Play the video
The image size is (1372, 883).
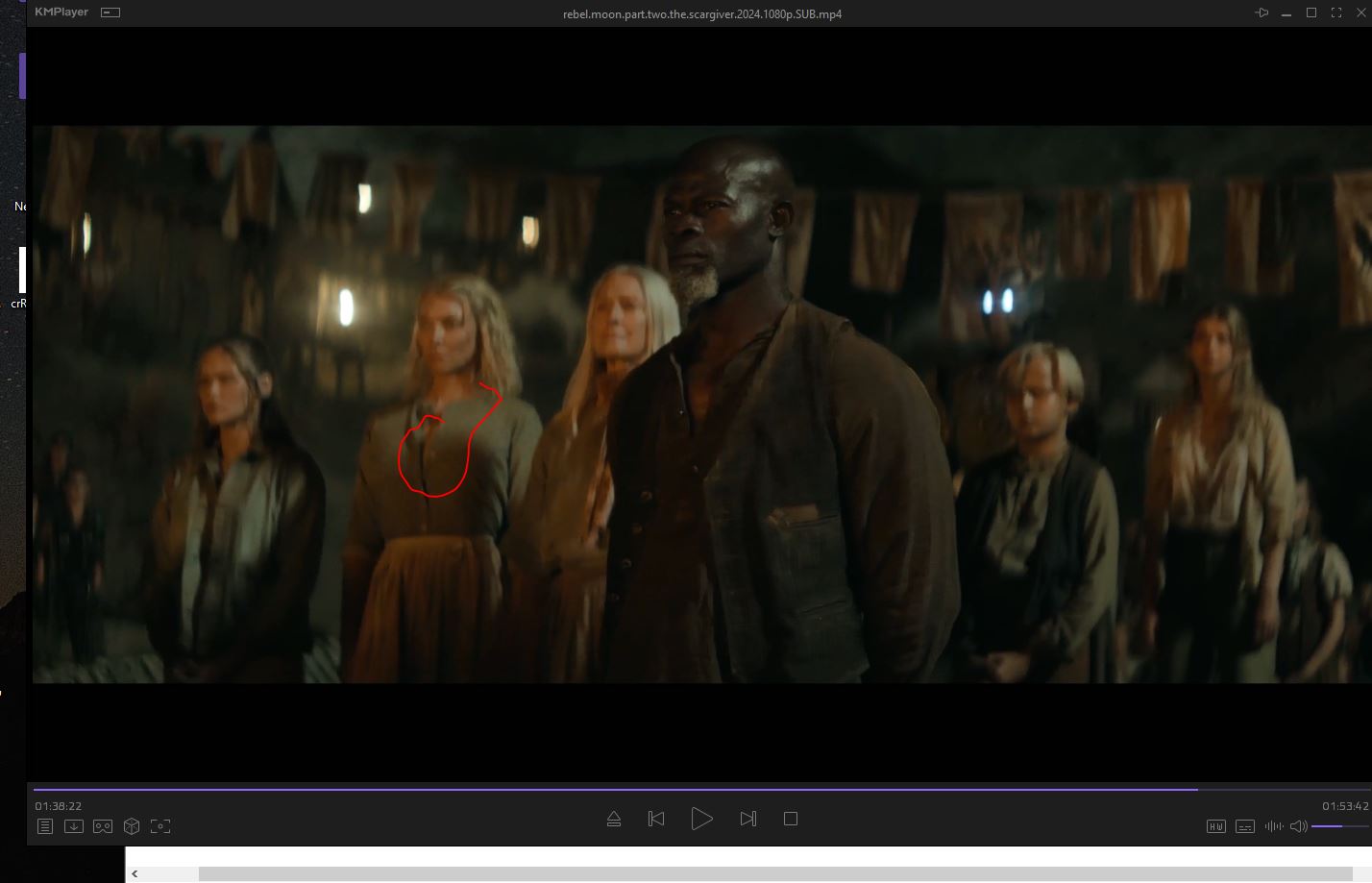tap(701, 819)
